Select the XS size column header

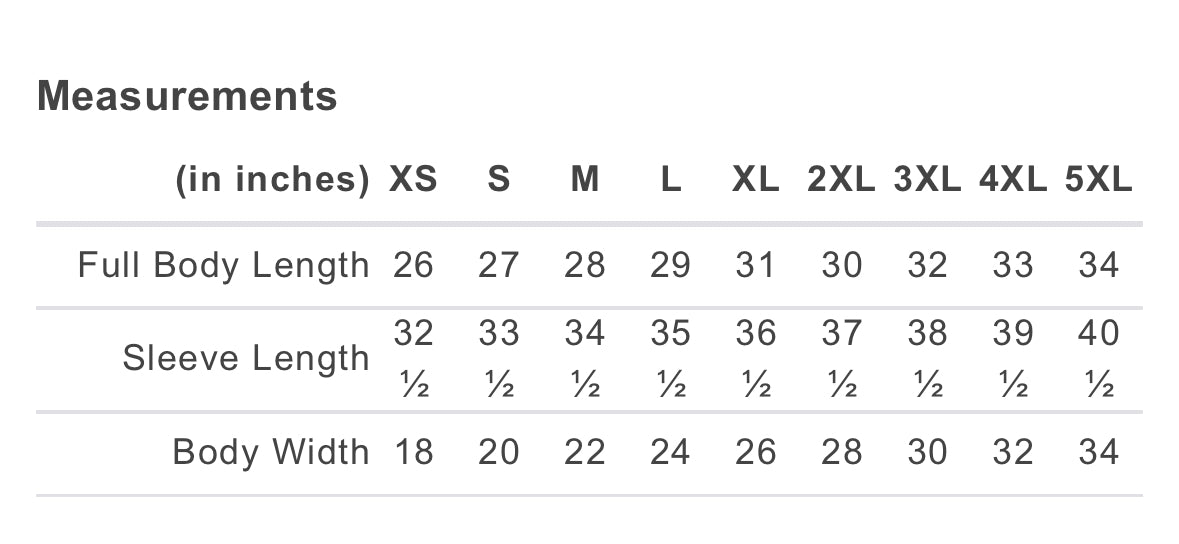coord(413,179)
